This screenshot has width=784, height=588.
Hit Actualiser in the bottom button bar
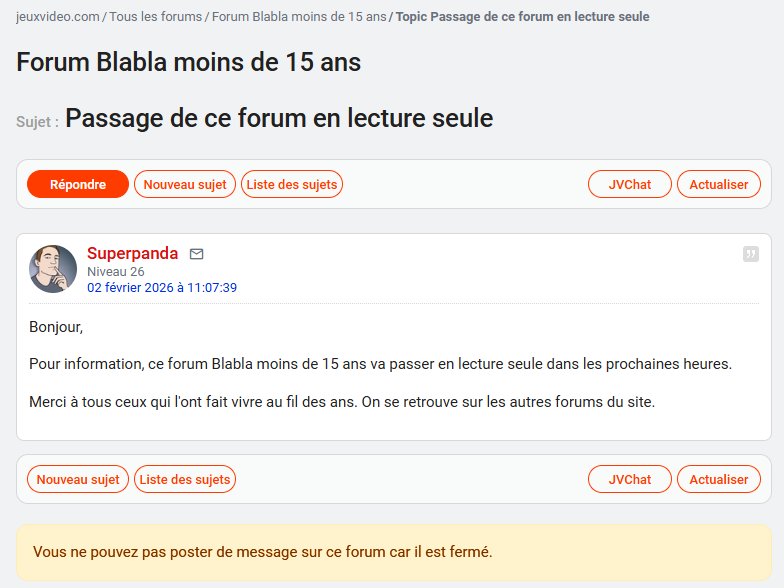[719, 480]
